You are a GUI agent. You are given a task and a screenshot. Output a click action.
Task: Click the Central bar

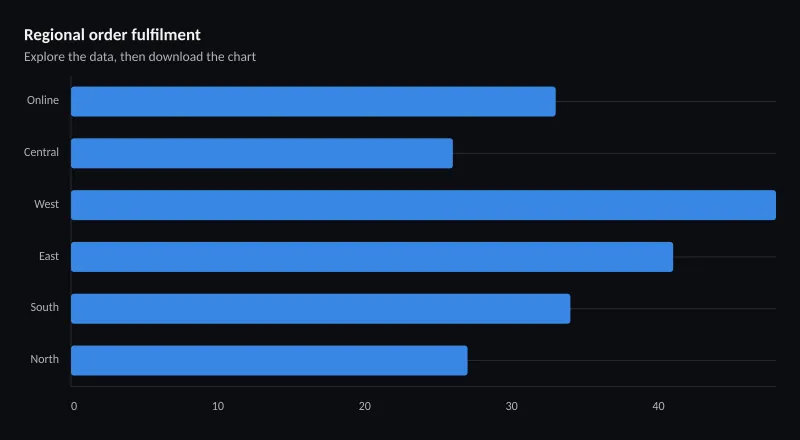[262, 153]
